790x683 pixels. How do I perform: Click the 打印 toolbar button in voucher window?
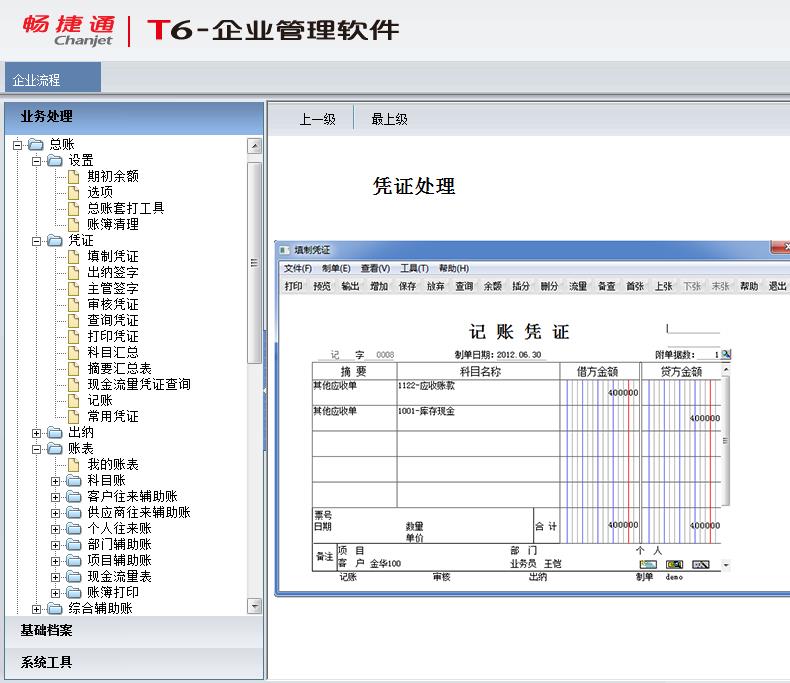[x=293, y=286]
